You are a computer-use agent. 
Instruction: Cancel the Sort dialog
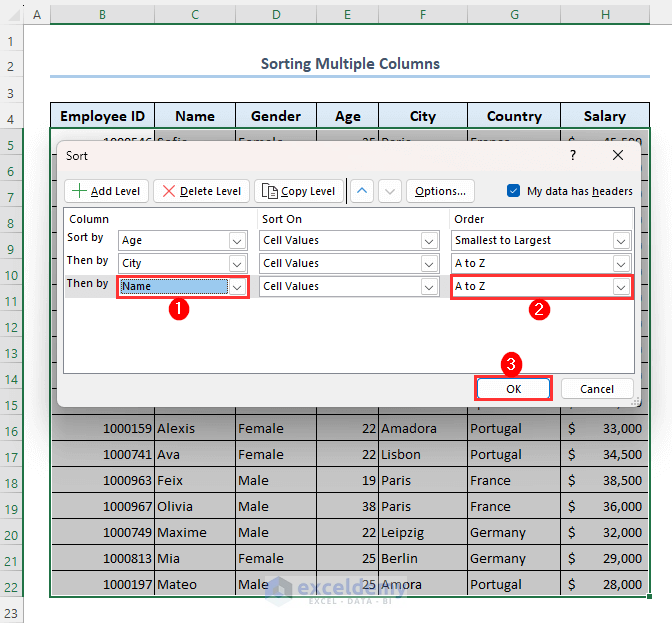[x=597, y=389]
